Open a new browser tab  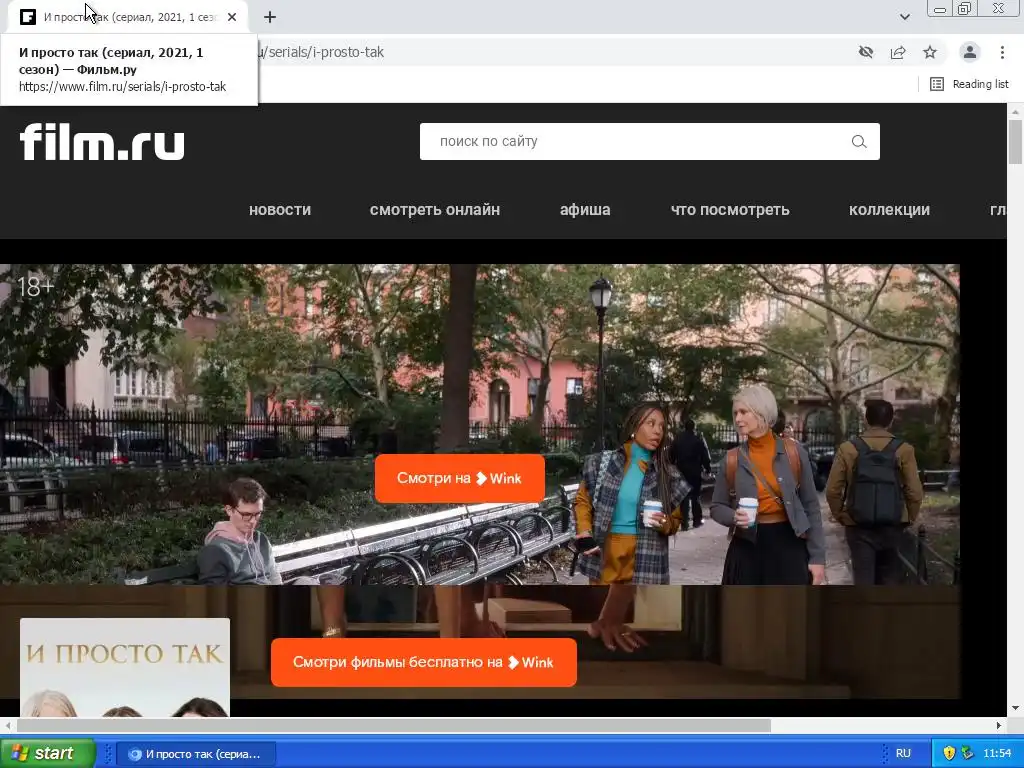pos(270,18)
